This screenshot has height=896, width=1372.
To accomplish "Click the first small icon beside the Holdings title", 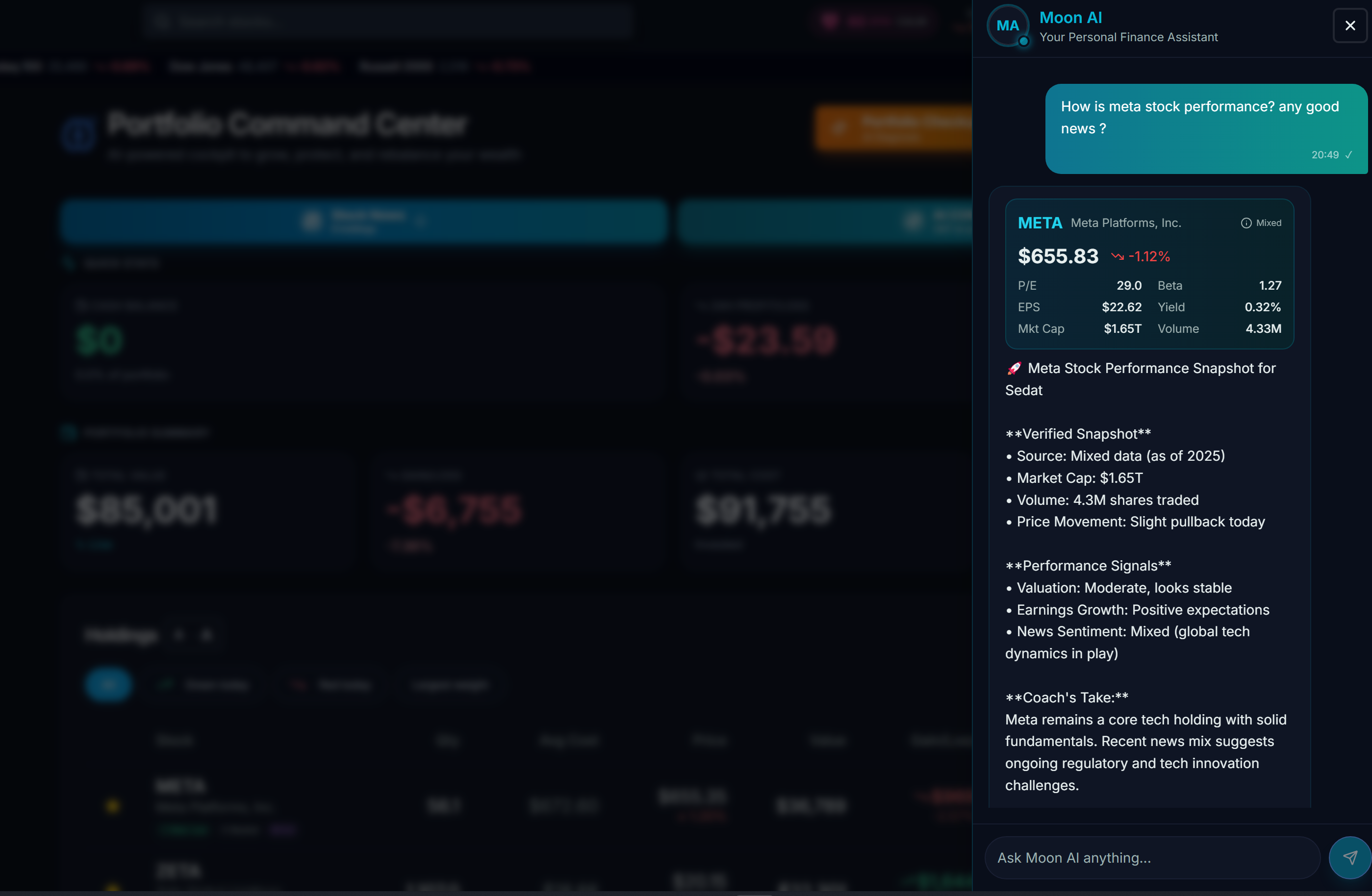I will point(178,634).
